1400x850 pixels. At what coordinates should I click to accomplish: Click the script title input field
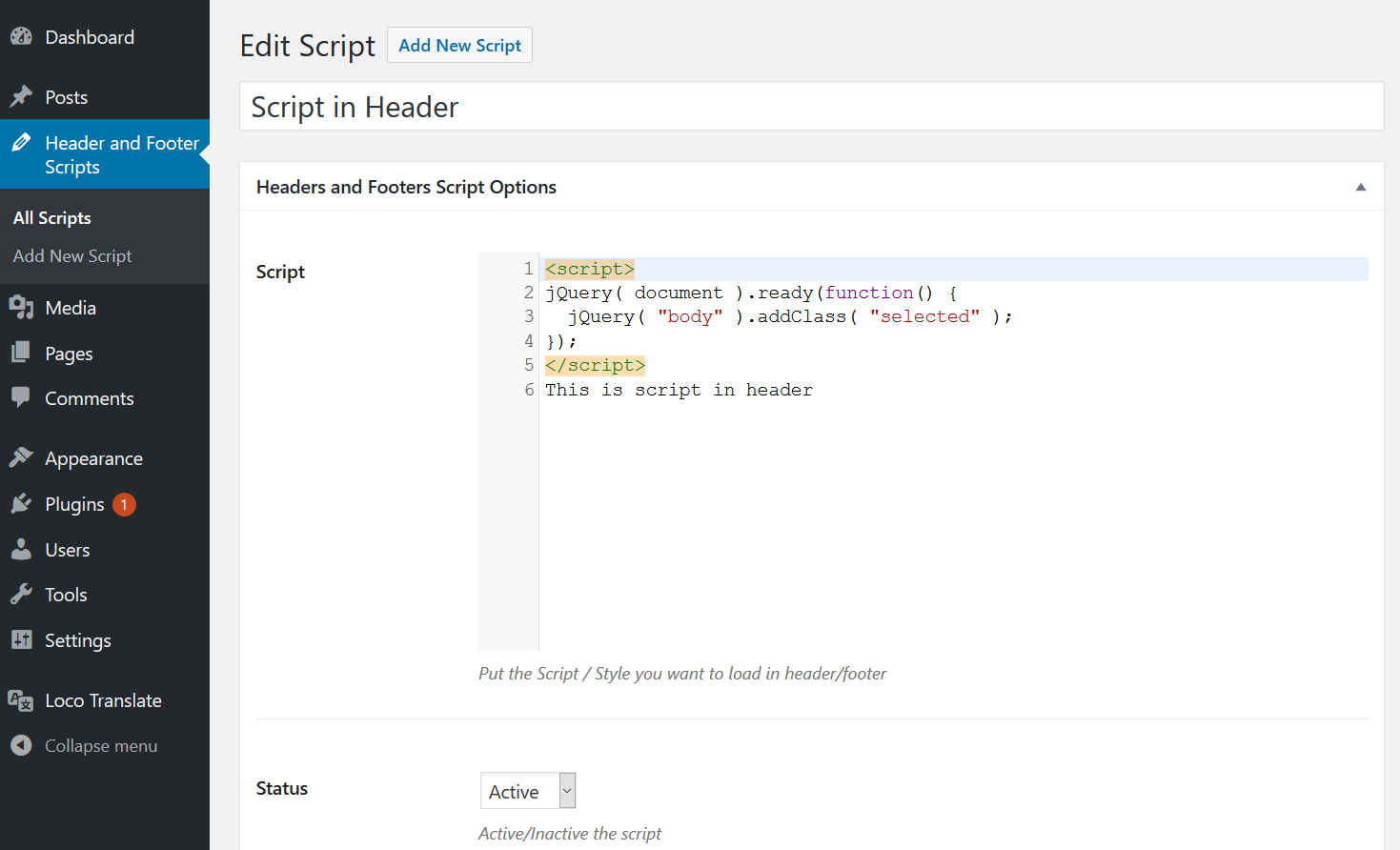[811, 107]
